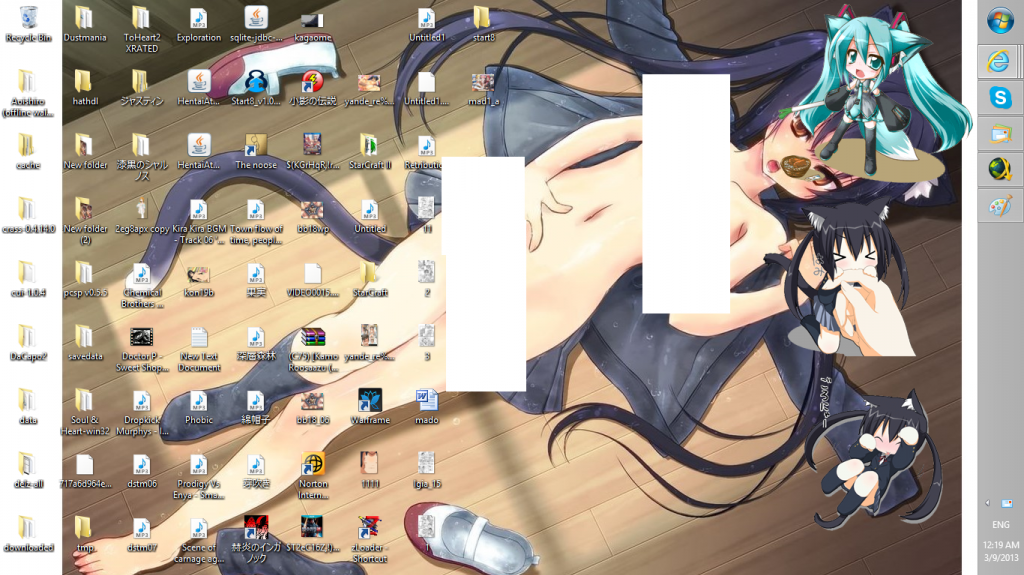Open the Windows Start orb
Image resolution: width=1024 pixels, height=575 pixels.
[1000, 21]
